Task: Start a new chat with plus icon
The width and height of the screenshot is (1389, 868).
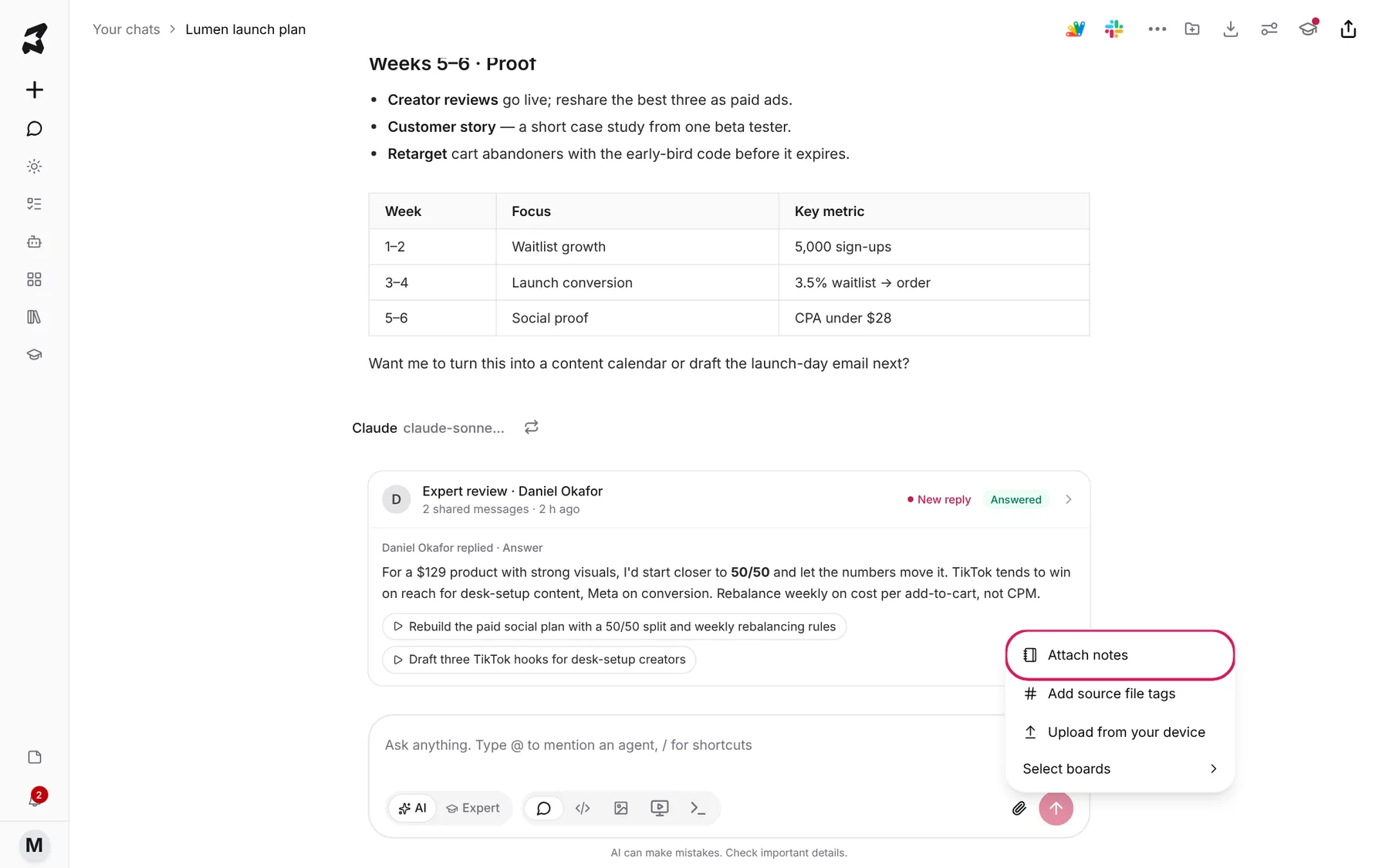Action: tap(34, 90)
